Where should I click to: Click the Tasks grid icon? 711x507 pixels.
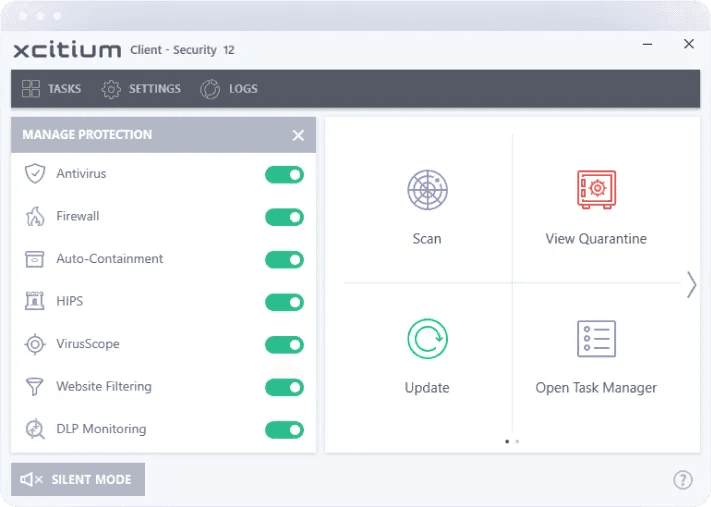[x=31, y=88]
